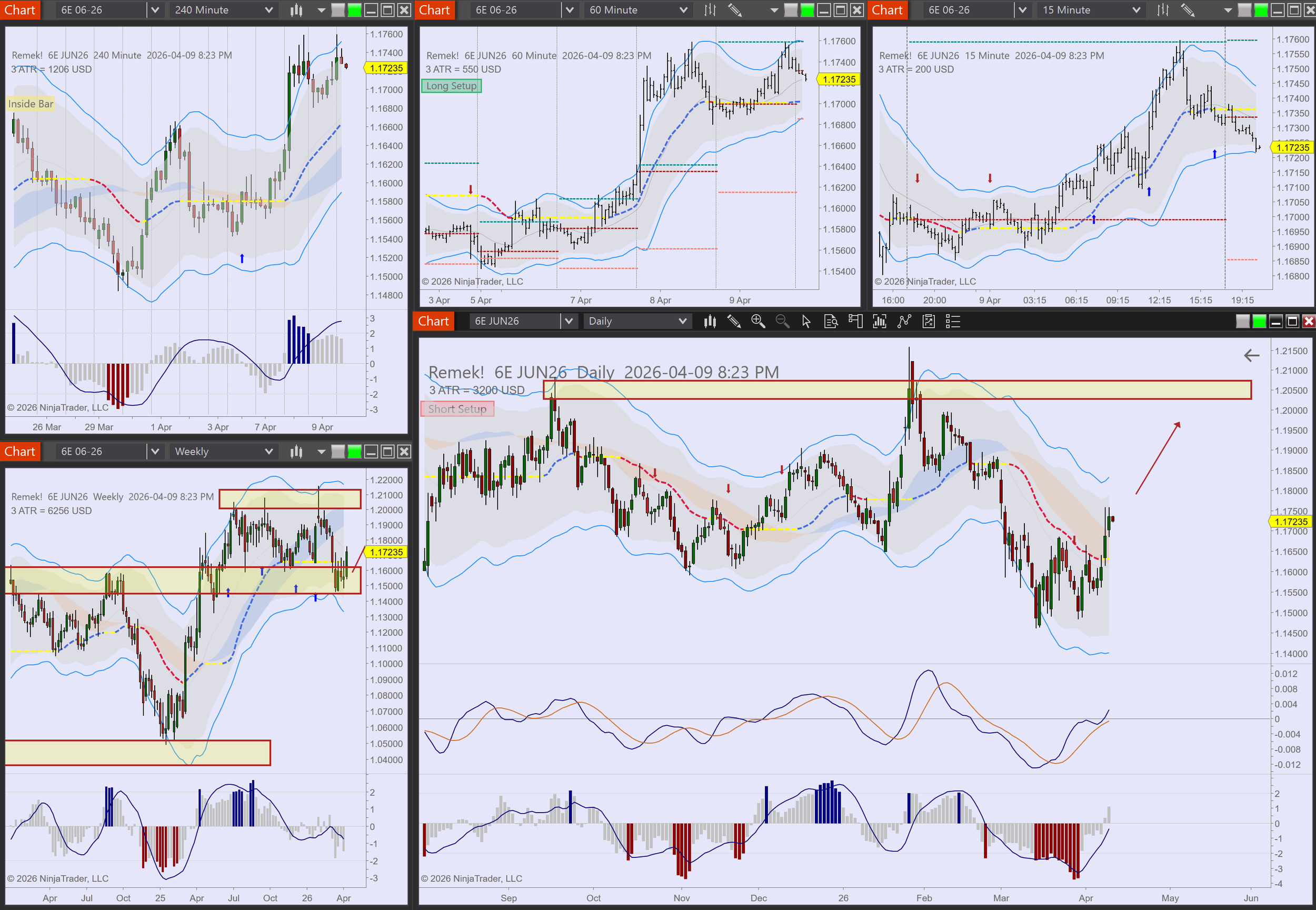This screenshot has height=910, width=1316.
Task: Open the Daily interval dropdown
Action: click(x=683, y=322)
